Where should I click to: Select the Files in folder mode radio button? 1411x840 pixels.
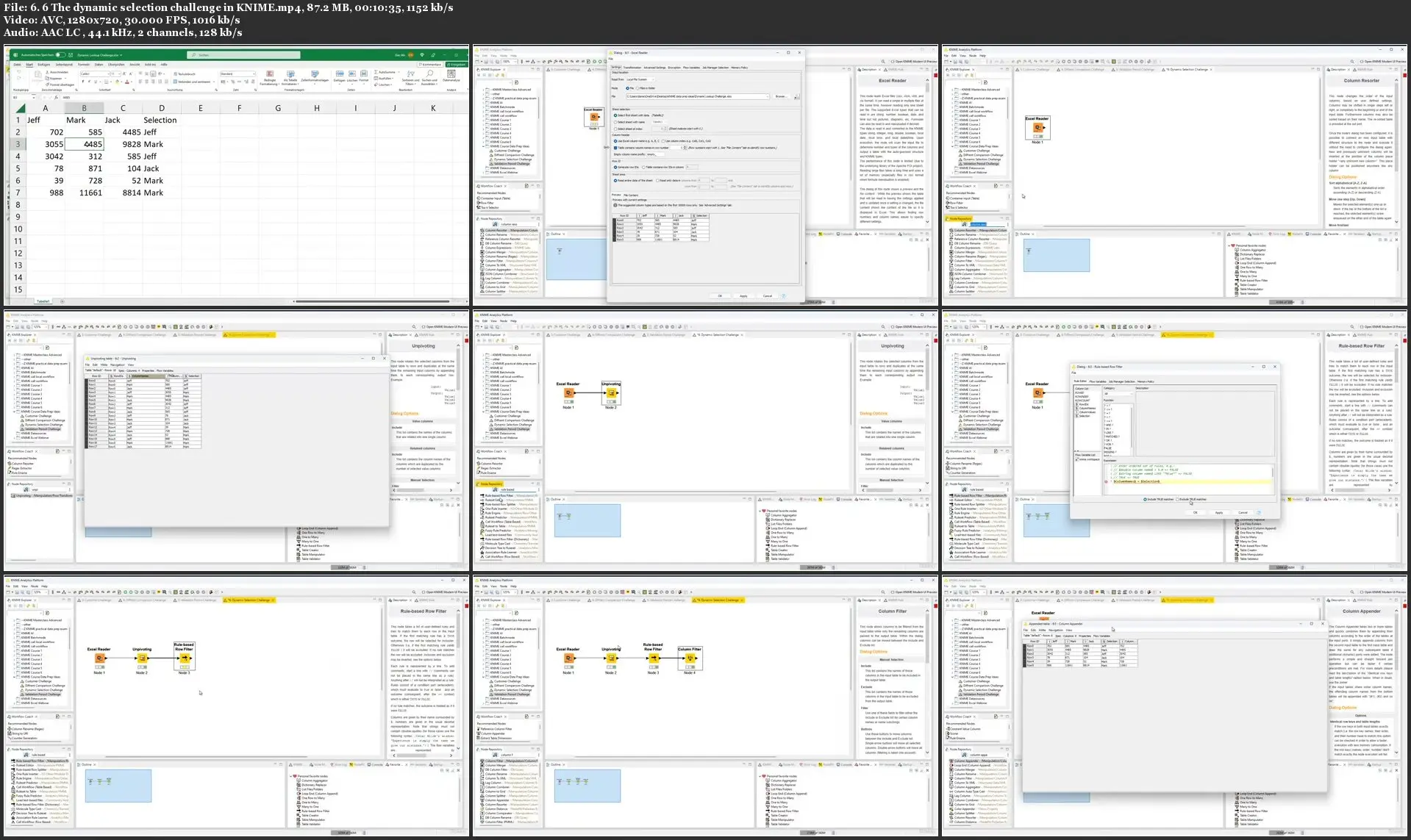[x=637, y=88]
